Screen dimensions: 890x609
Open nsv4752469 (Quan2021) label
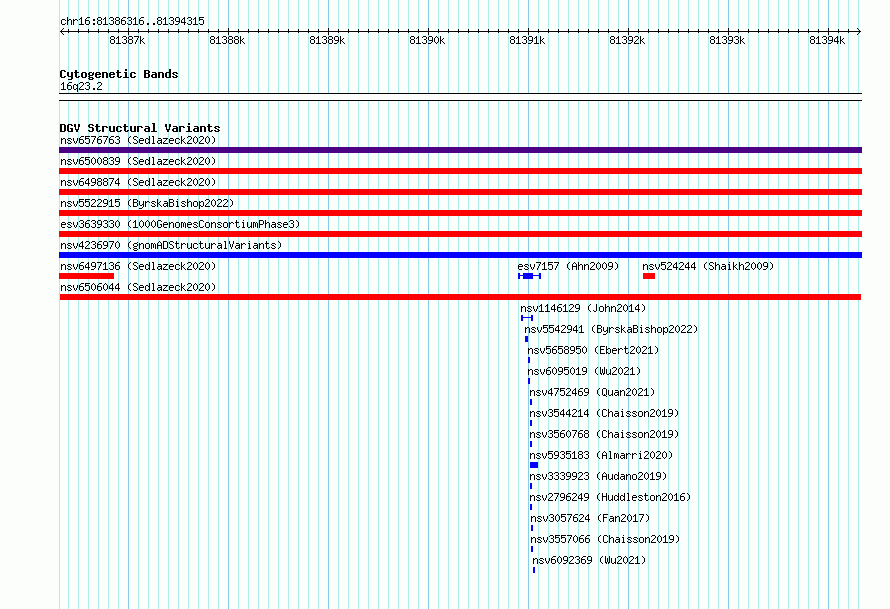592,392
